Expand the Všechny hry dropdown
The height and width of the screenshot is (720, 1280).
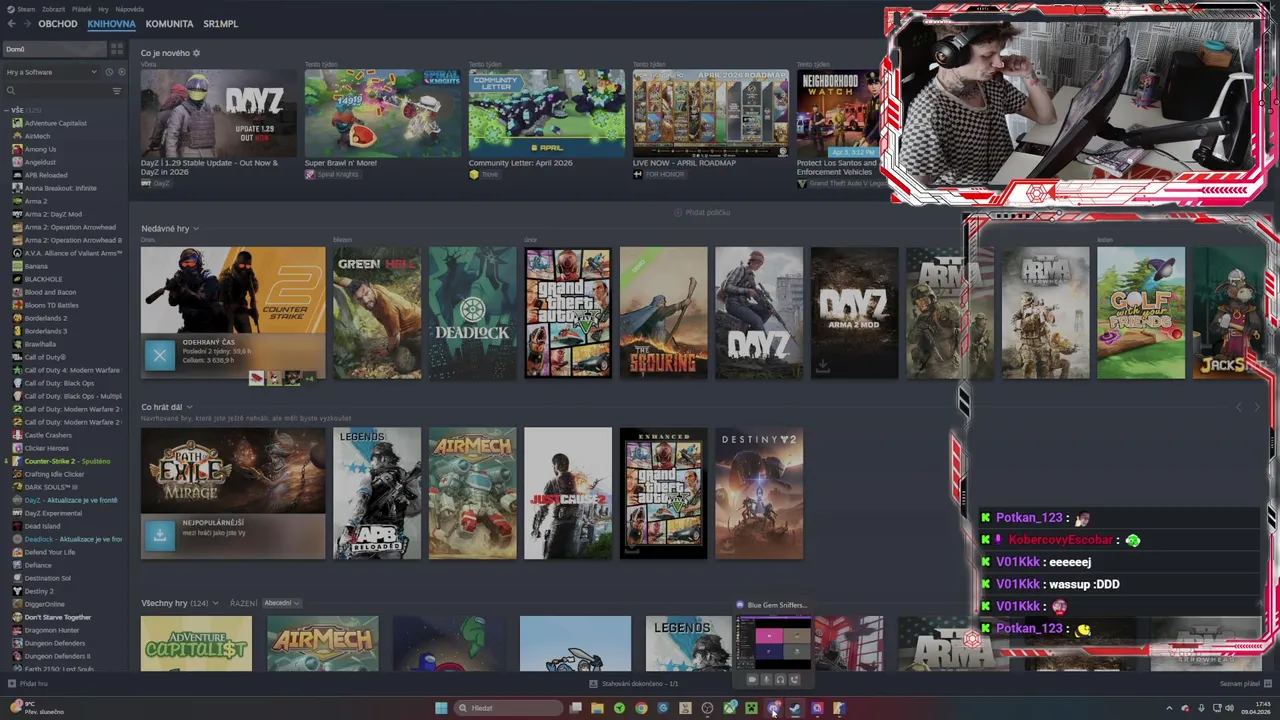click(x=214, y=603)
